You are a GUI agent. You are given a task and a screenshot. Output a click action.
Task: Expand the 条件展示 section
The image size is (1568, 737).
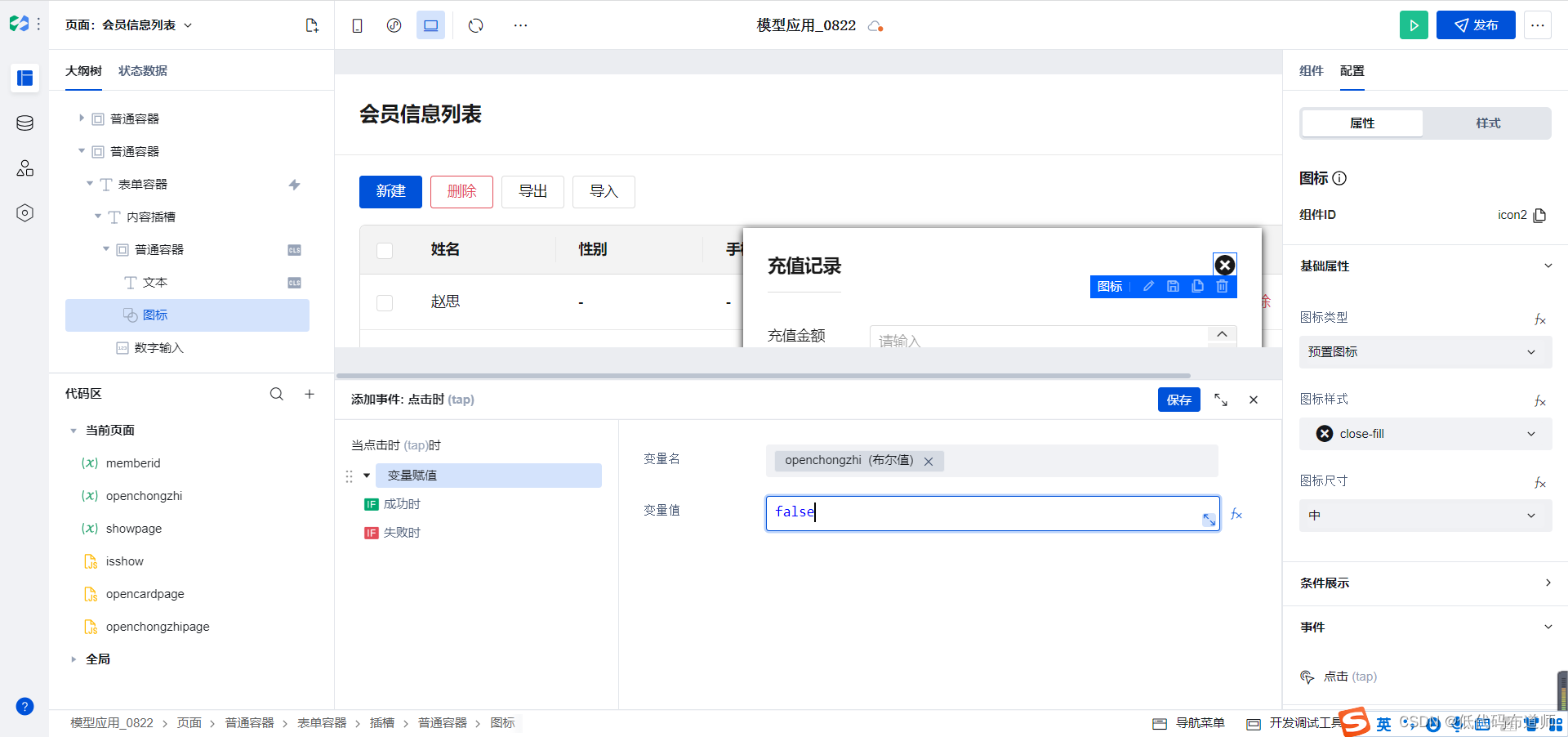coord(1548,583)
